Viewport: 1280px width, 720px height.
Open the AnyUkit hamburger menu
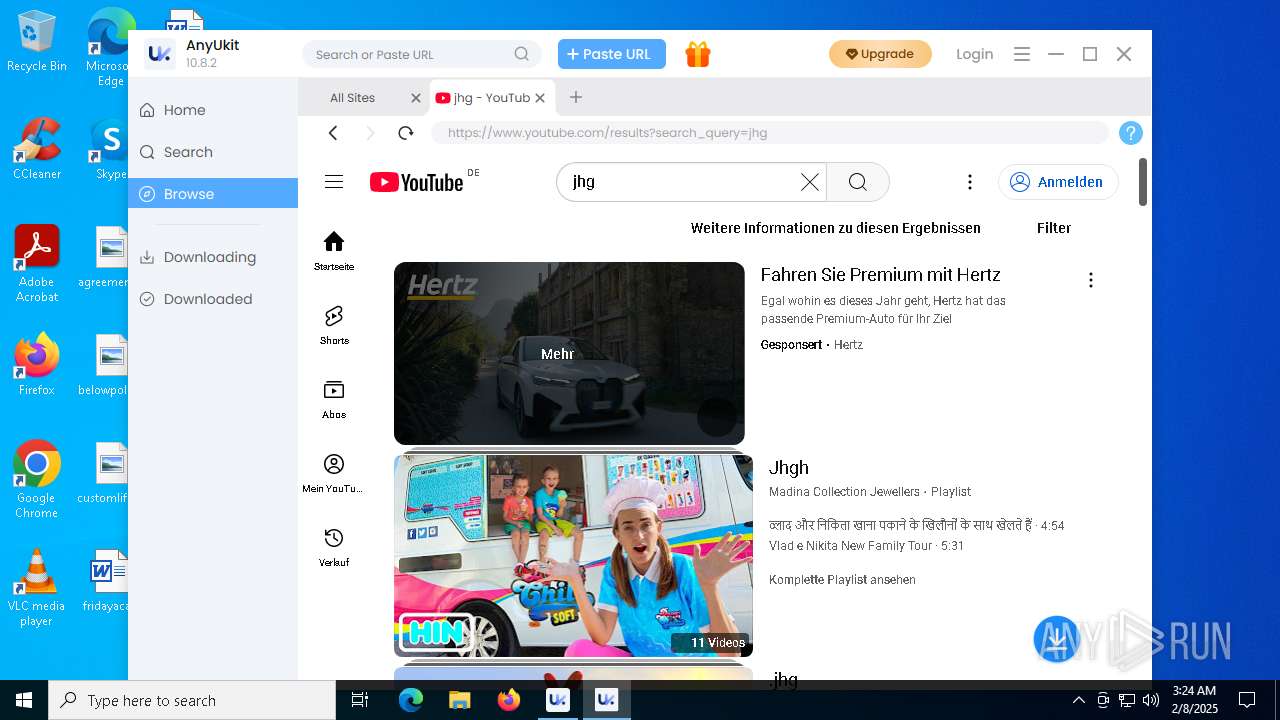[x=1021, y=54]
